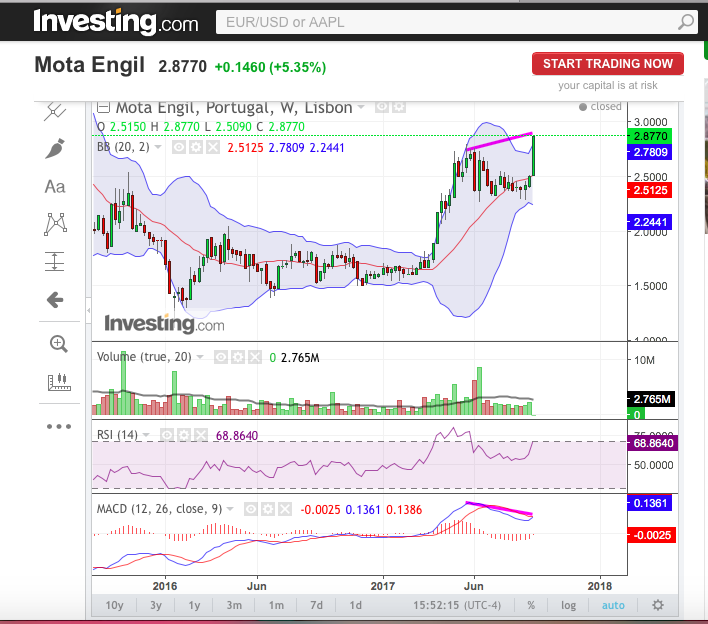Viewport: 708px width, 624px height.
Task: Switch chart range to 3m
Action: (x=234, y=605)
